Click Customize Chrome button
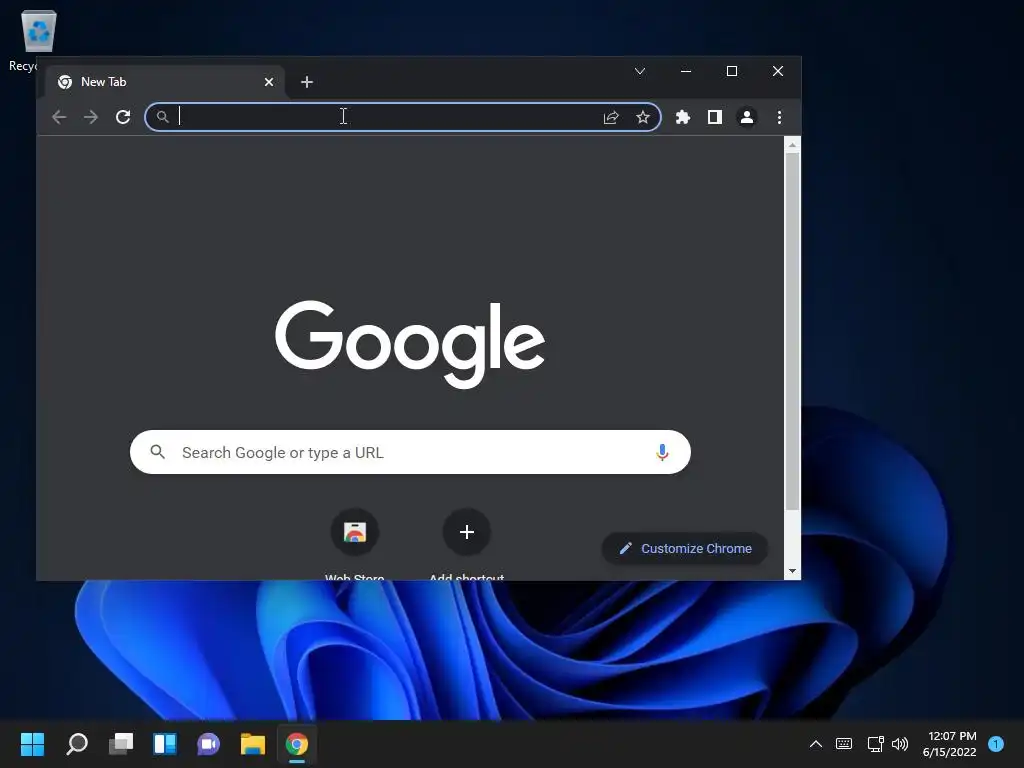 point(684,549)
